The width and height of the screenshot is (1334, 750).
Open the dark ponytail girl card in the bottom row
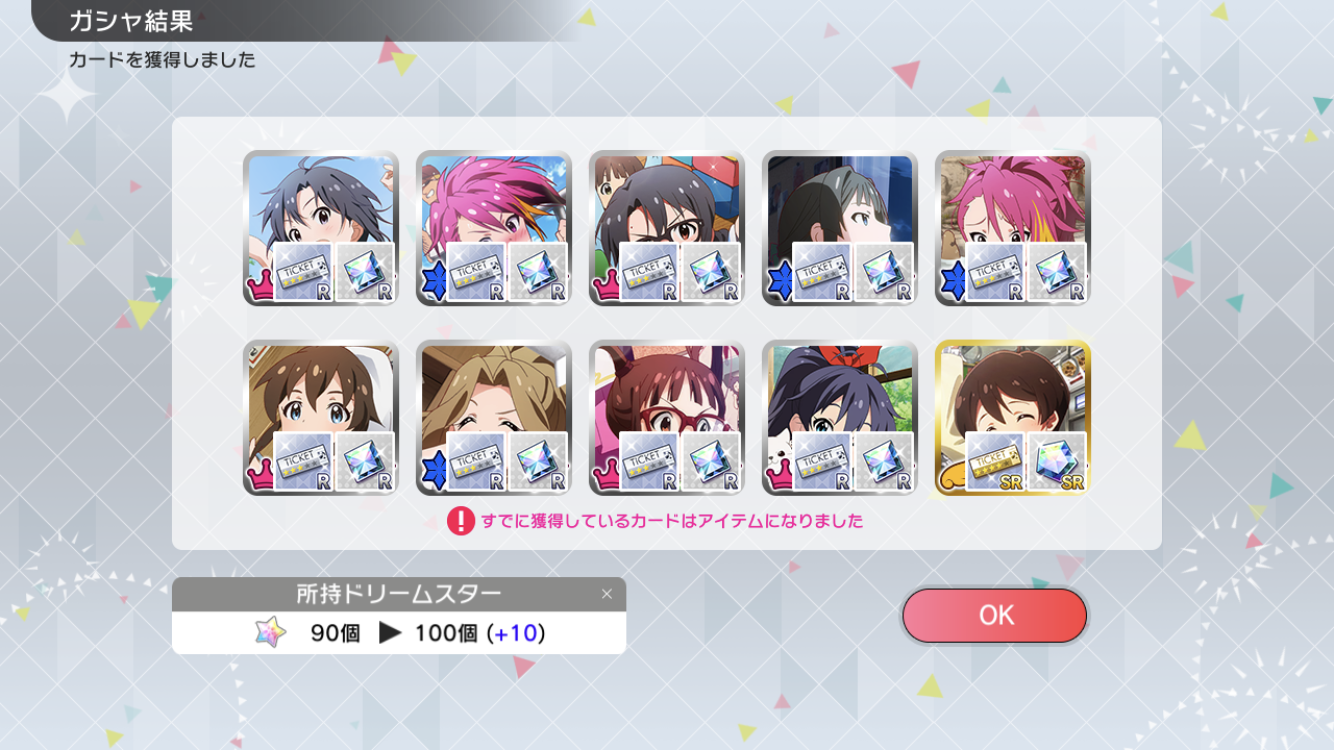(x=840, y=418)
